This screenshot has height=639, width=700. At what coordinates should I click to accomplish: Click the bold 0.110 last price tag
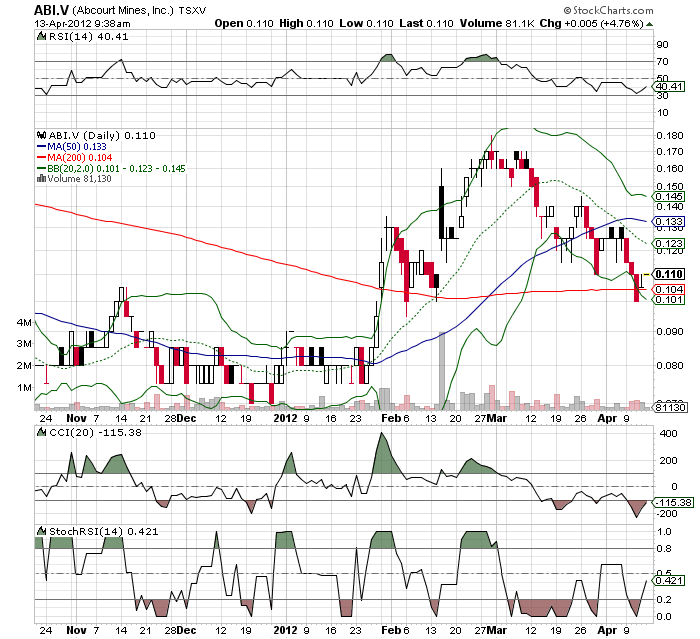668,274
